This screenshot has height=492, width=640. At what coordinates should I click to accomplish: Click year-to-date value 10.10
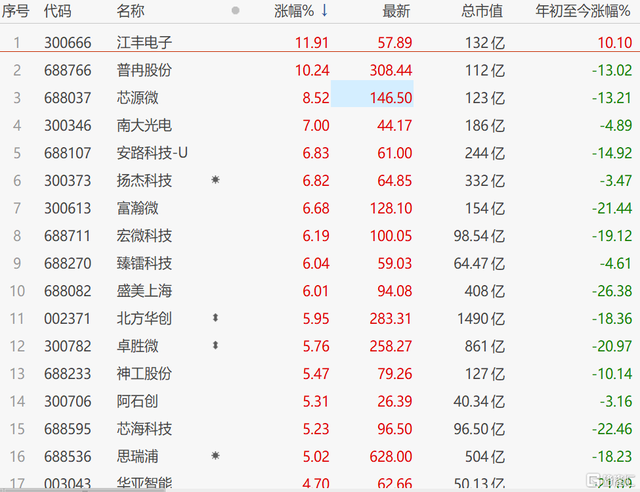pyautogui.click(x=615, y=43)
